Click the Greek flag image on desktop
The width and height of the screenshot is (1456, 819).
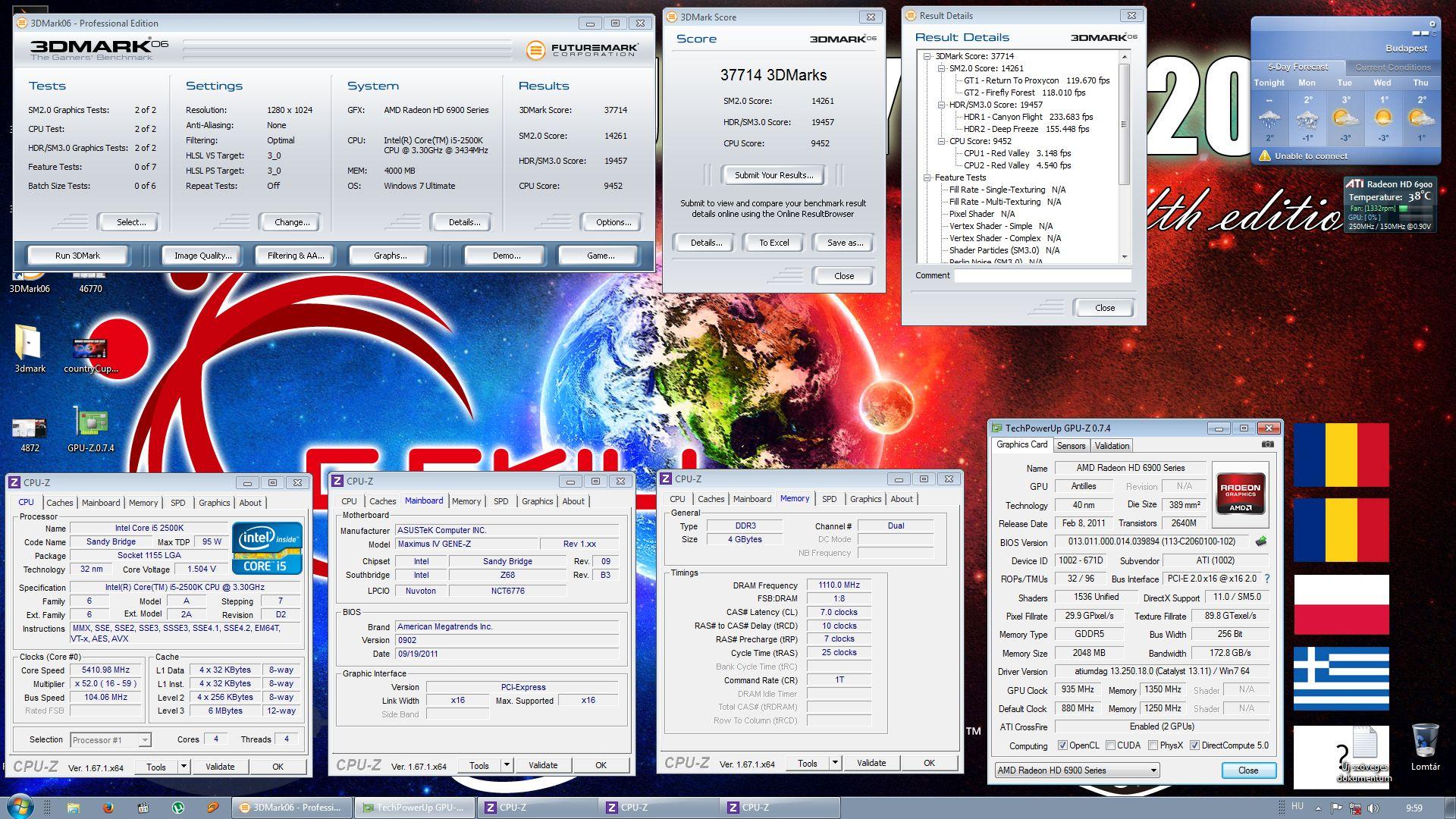click(x=1341, y=678)
